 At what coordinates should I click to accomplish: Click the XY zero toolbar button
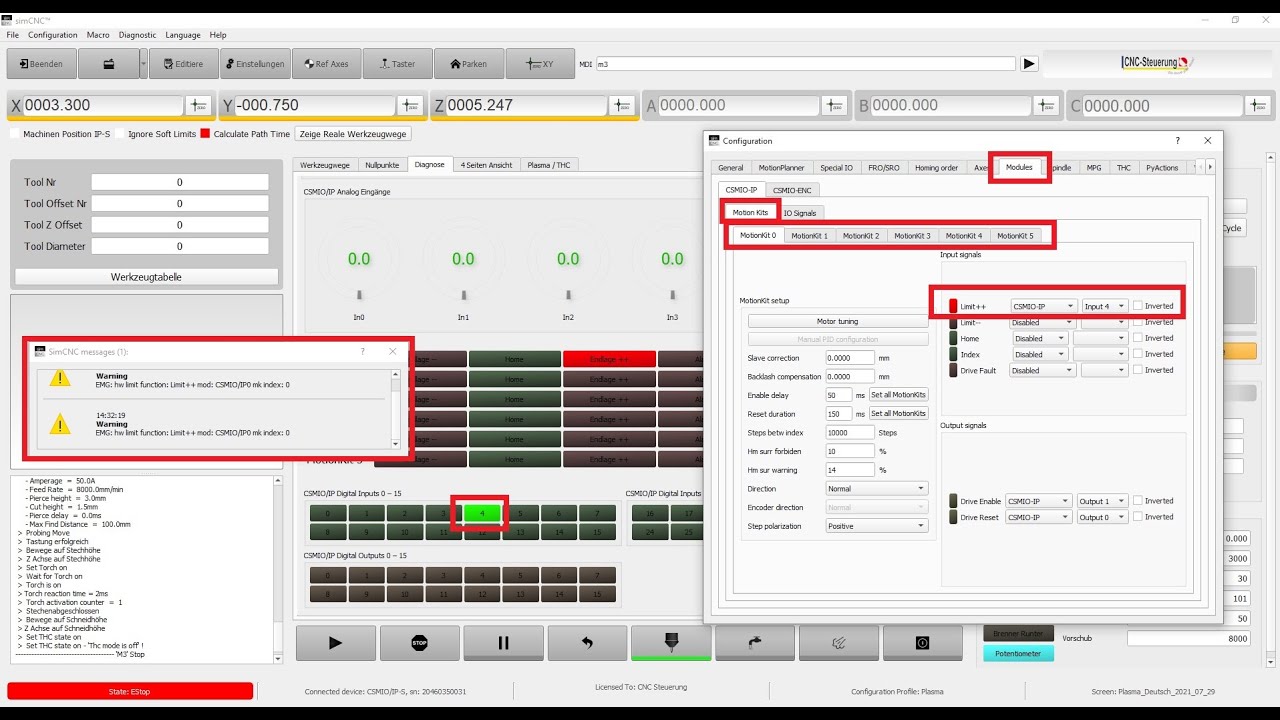click(540, 64)
